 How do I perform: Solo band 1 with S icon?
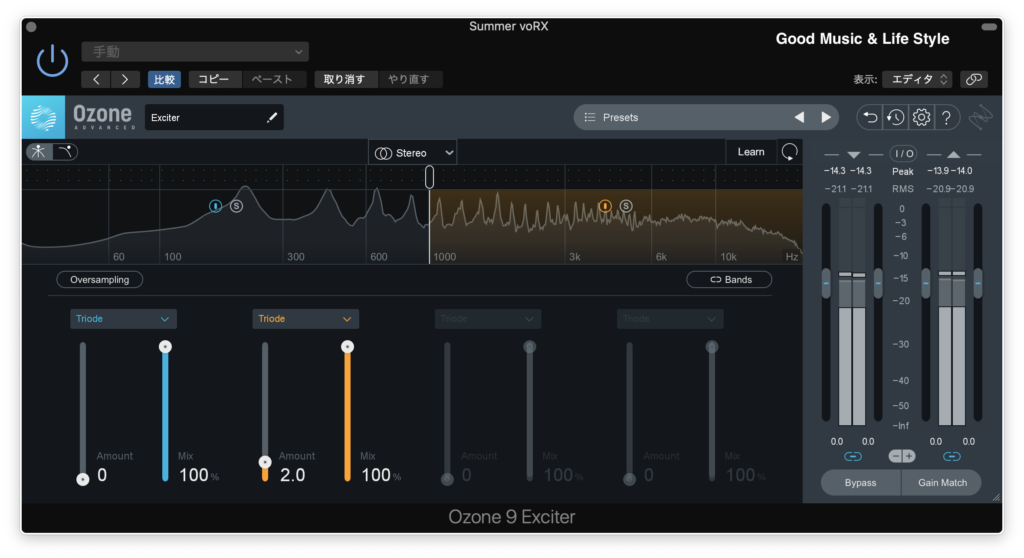point(236,206)
